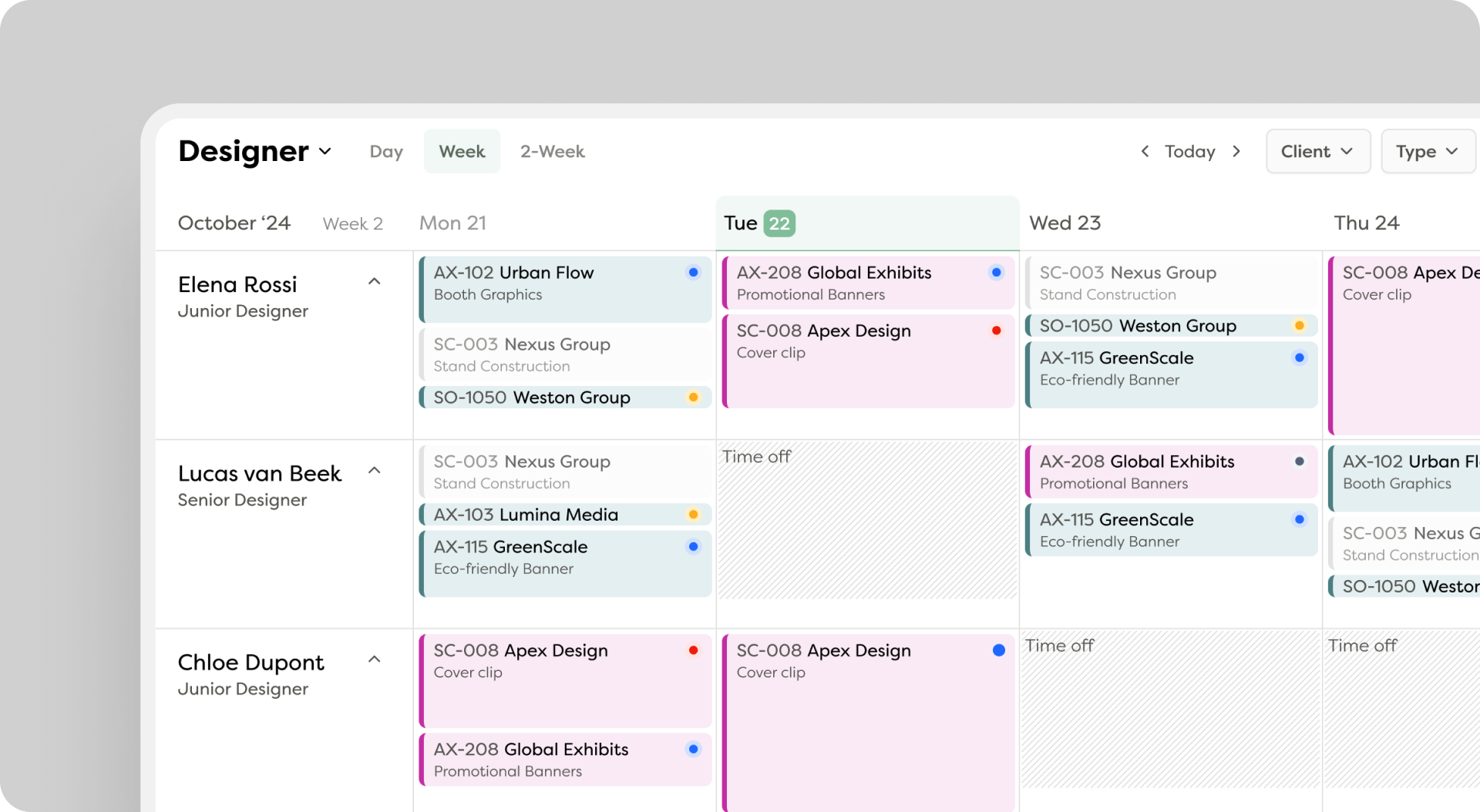Open Lucas's Wednesday AX-208 Global Exhibits card
The image size is (1480, 812).
1171,471
